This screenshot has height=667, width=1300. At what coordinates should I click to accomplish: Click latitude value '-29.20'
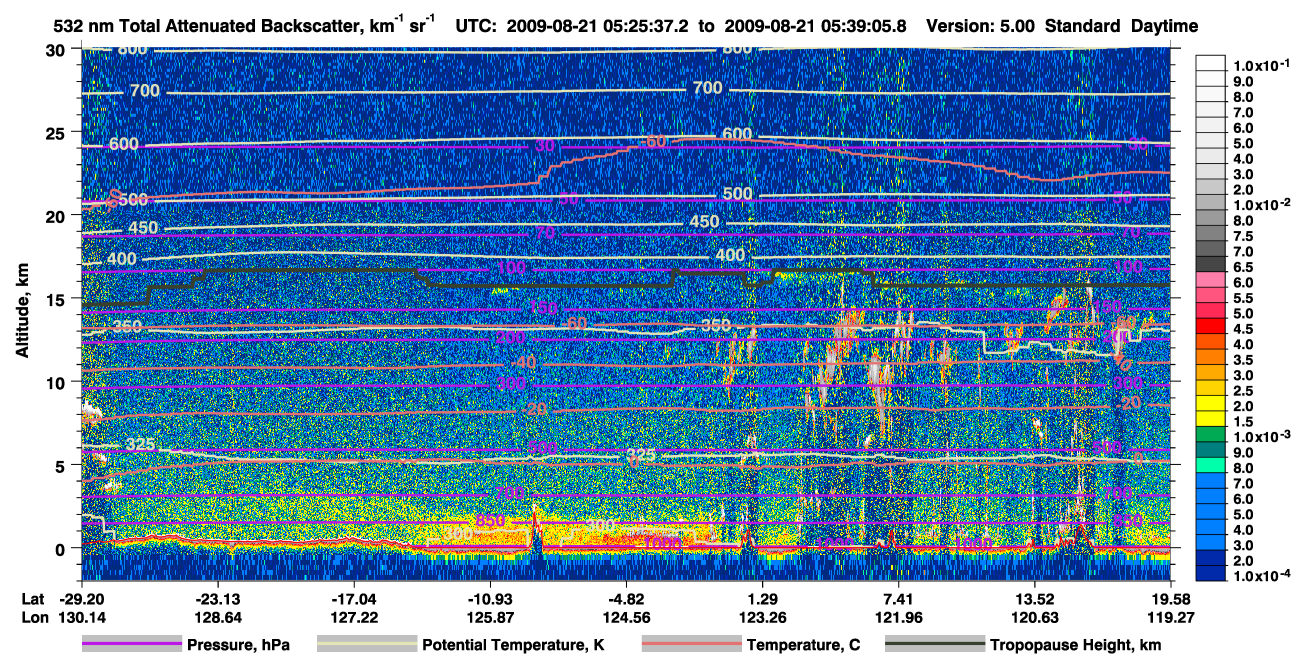tap(81, 598)
